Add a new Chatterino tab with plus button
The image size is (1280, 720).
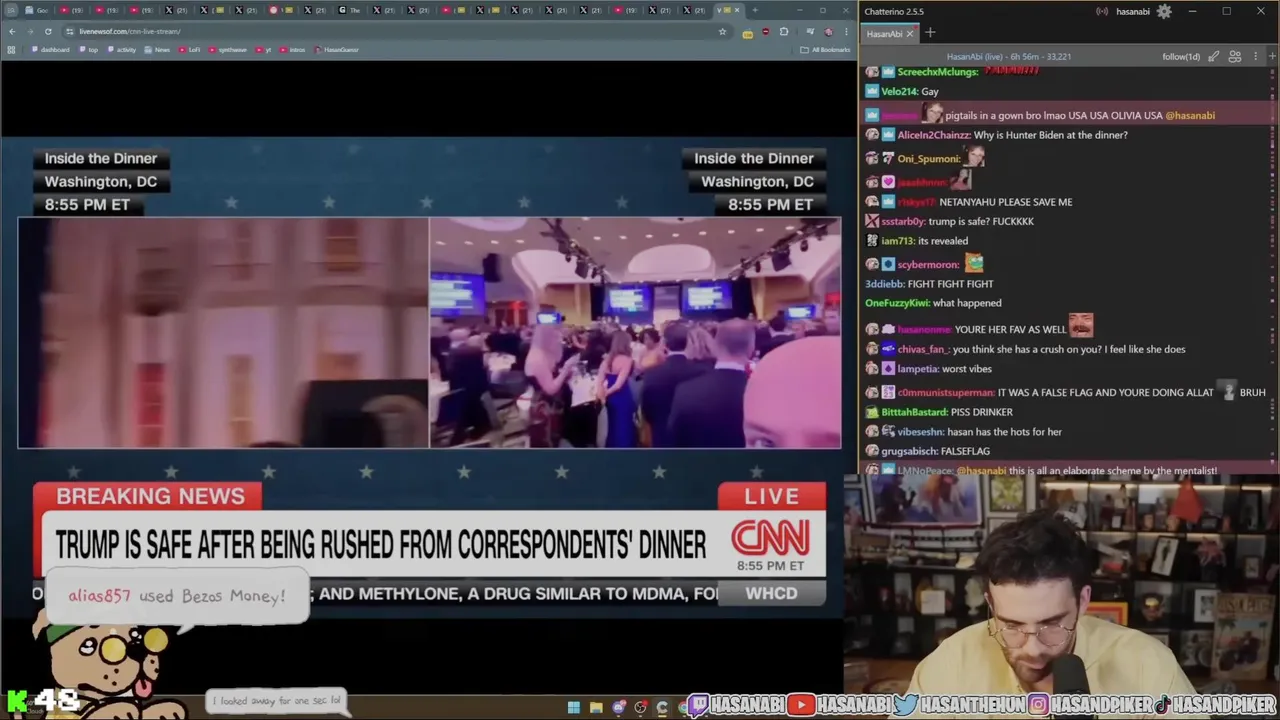tap(930, 33)
